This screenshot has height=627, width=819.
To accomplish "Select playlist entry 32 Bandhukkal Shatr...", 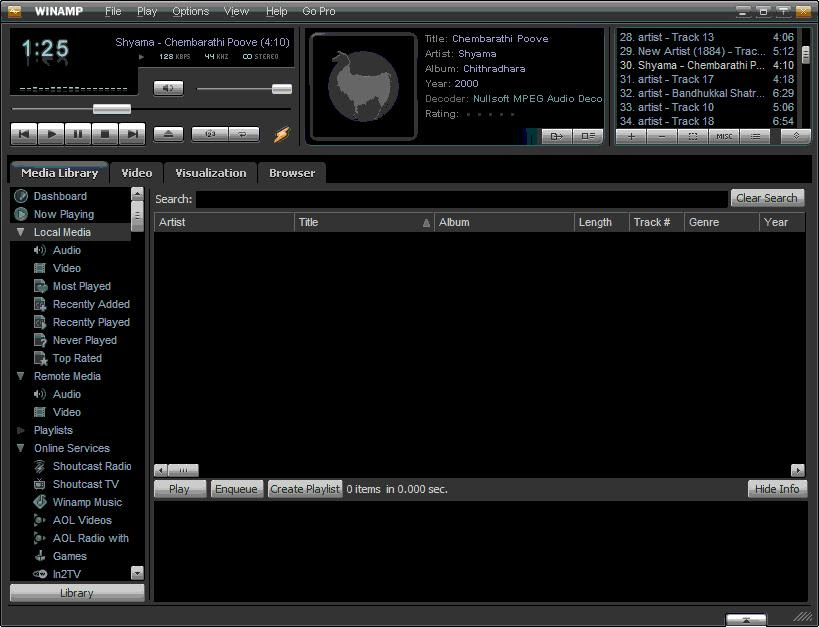I will click(707, 93).
